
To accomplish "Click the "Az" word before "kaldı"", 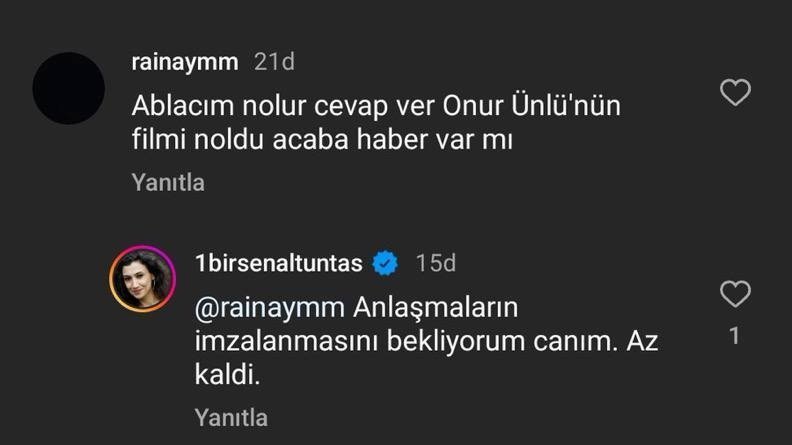I will click(x=641, y=340).
